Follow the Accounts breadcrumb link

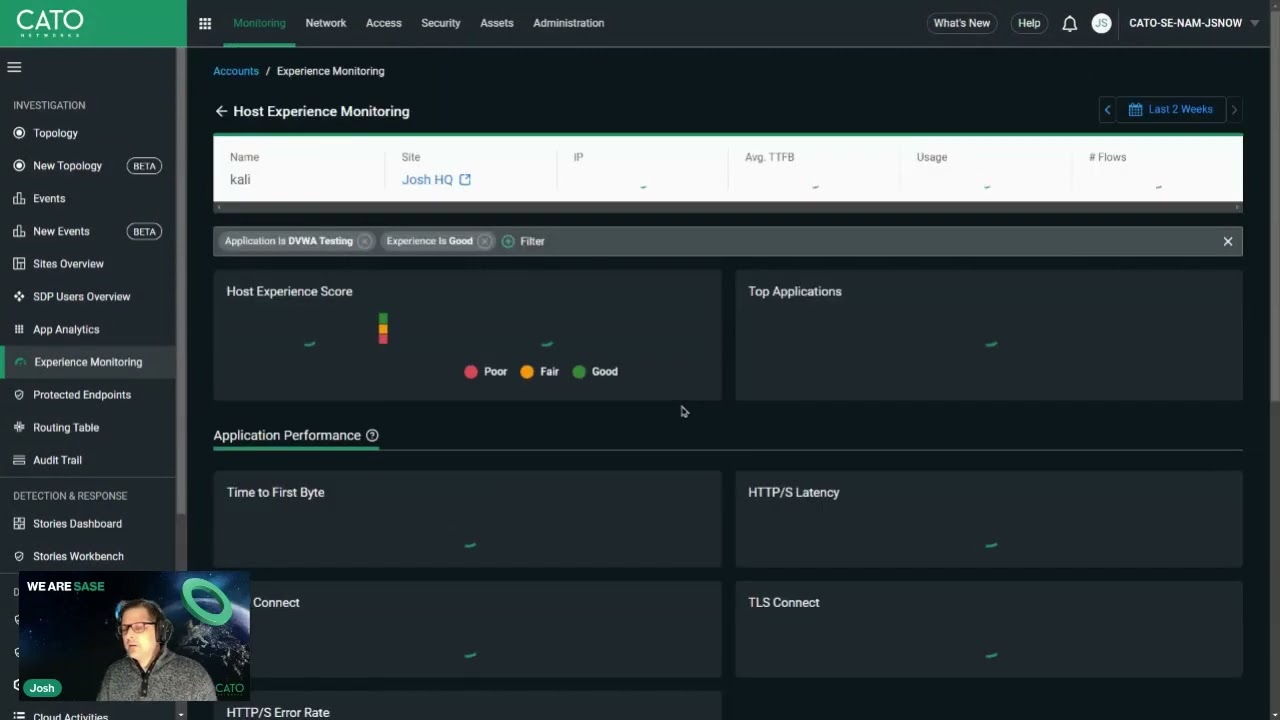[x=236, y=71]
